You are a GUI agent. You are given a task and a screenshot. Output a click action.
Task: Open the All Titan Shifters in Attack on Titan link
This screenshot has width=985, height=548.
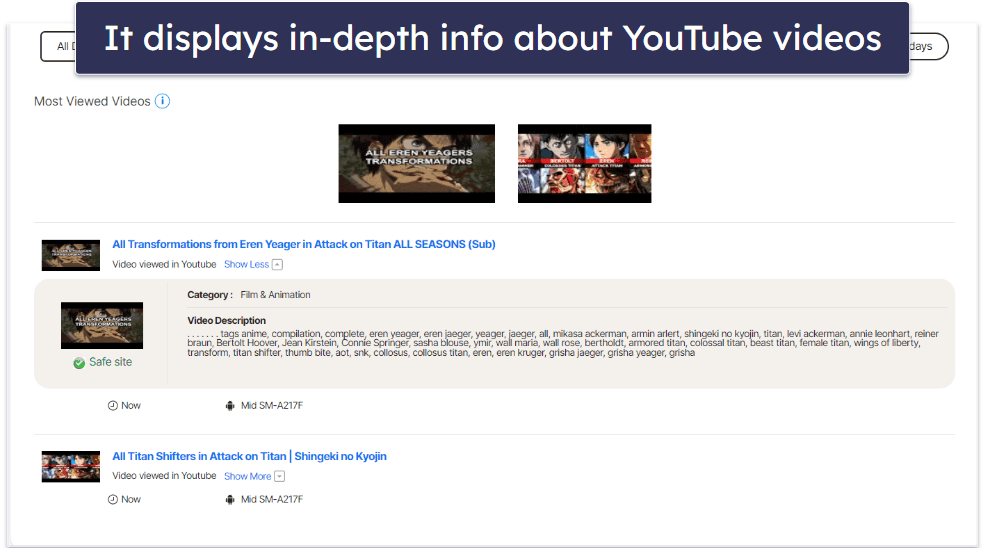click(x=249, y=456)
